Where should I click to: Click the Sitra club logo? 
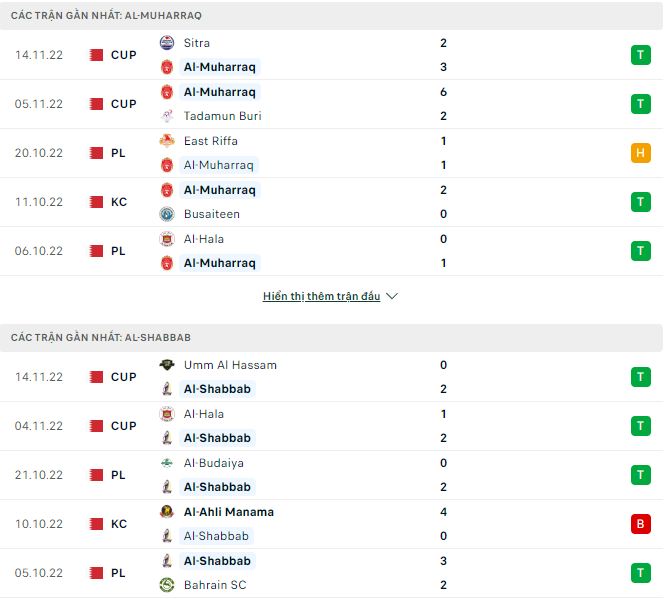(168, 43)
